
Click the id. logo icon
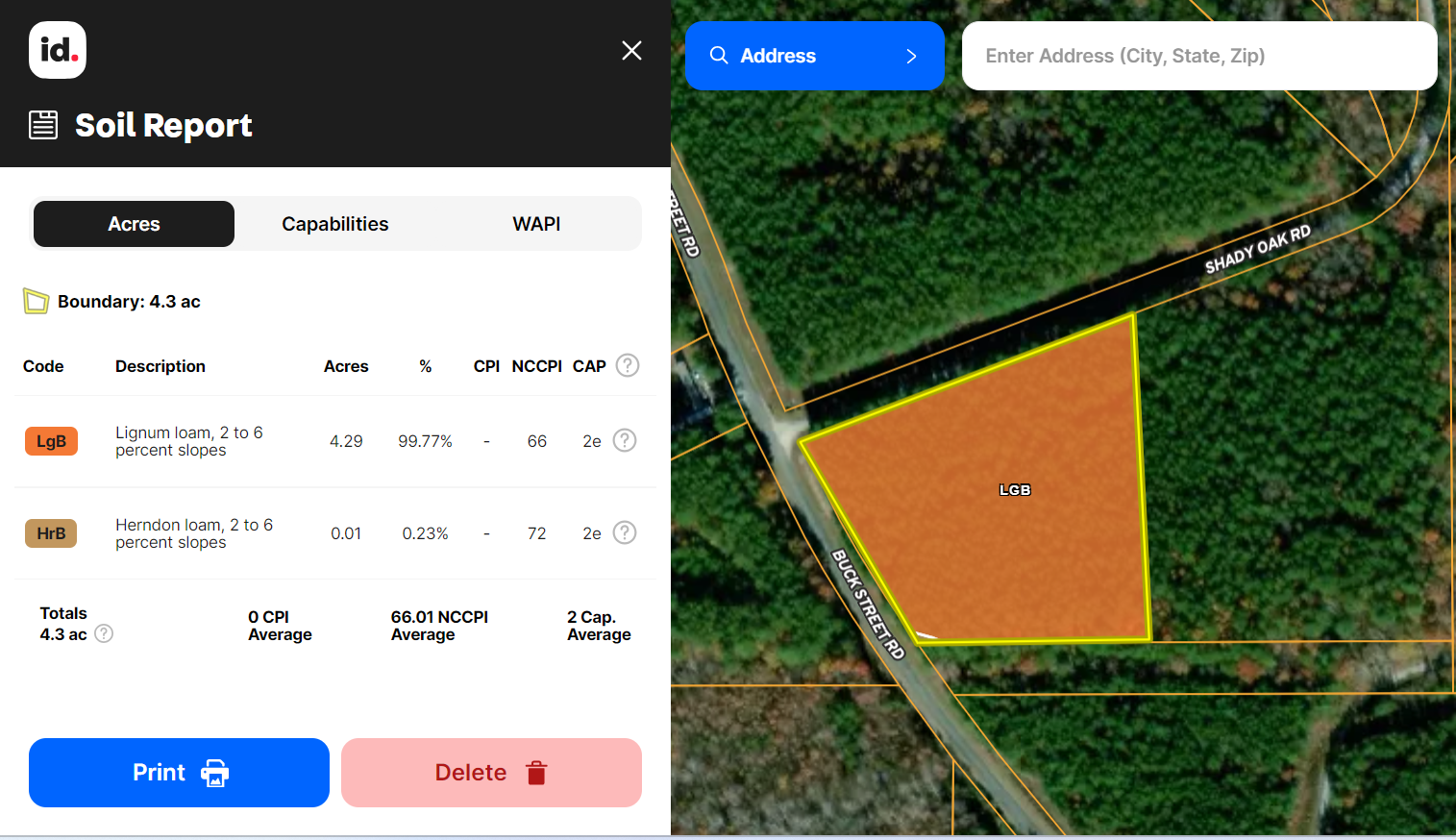[58, 50]
